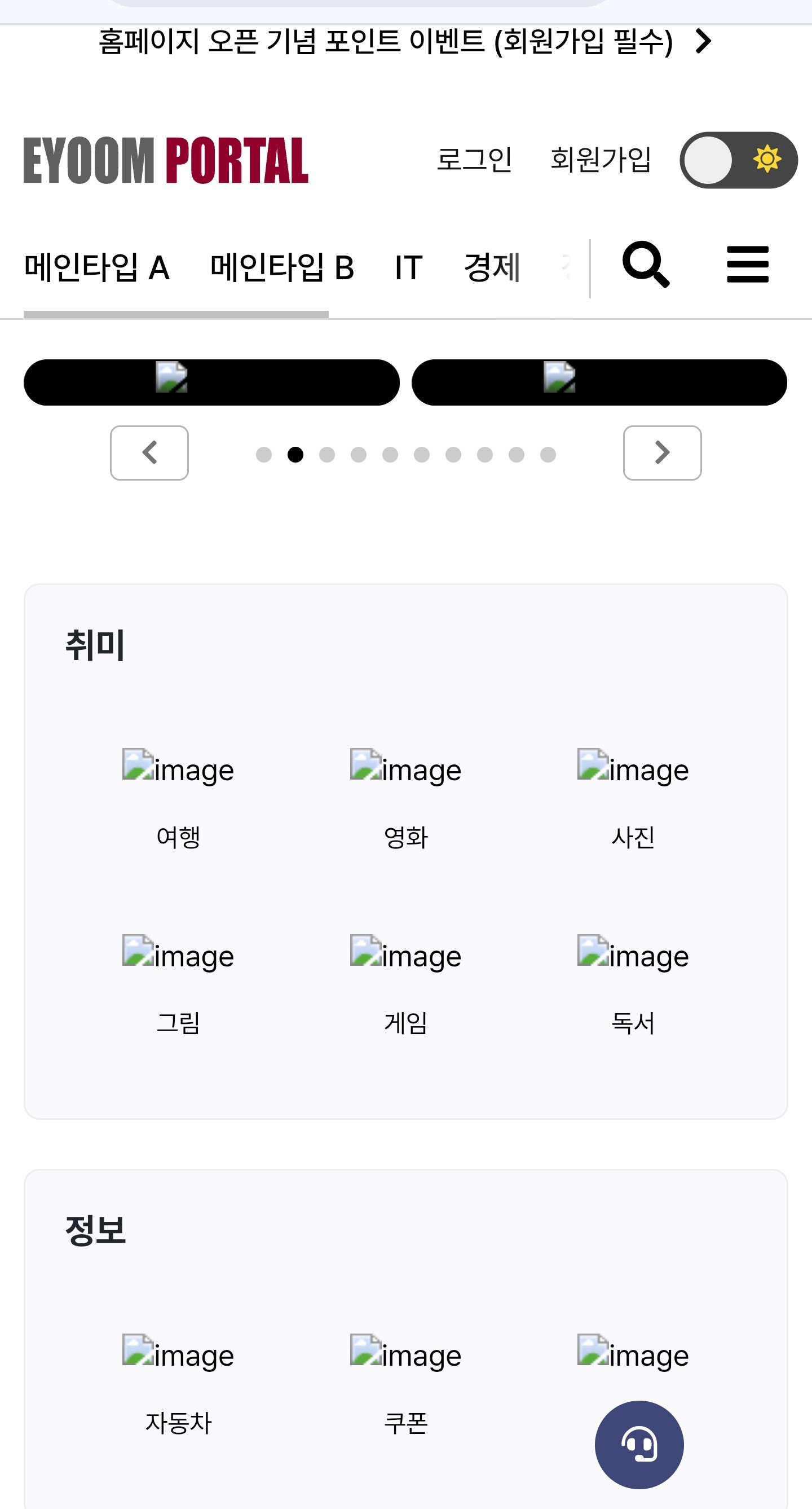Open the hamburger menu
This screenshot has height=1509, width=812.
click(747, 264)
